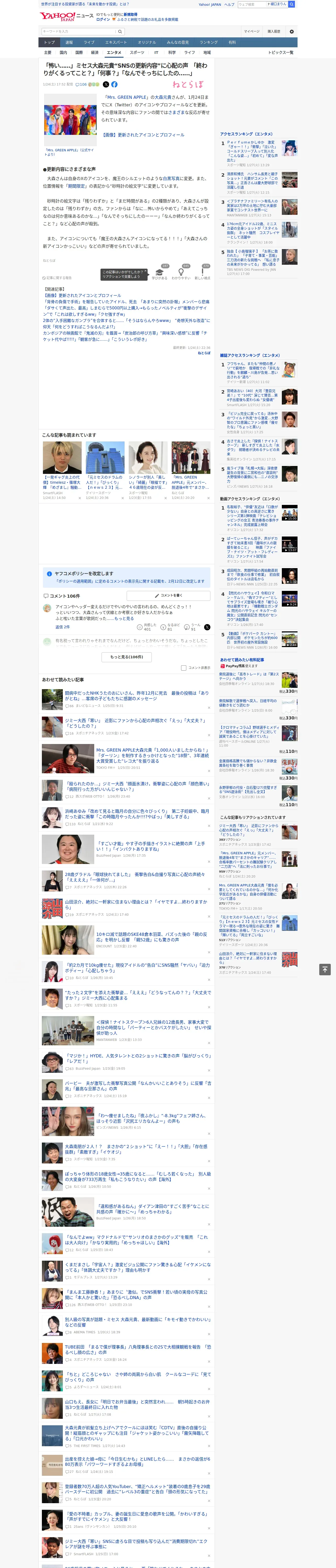The height and width of the screenshot is (1568, 336).
Task: Check the コメント非表示 checkbox
Action: coord(183,668)
